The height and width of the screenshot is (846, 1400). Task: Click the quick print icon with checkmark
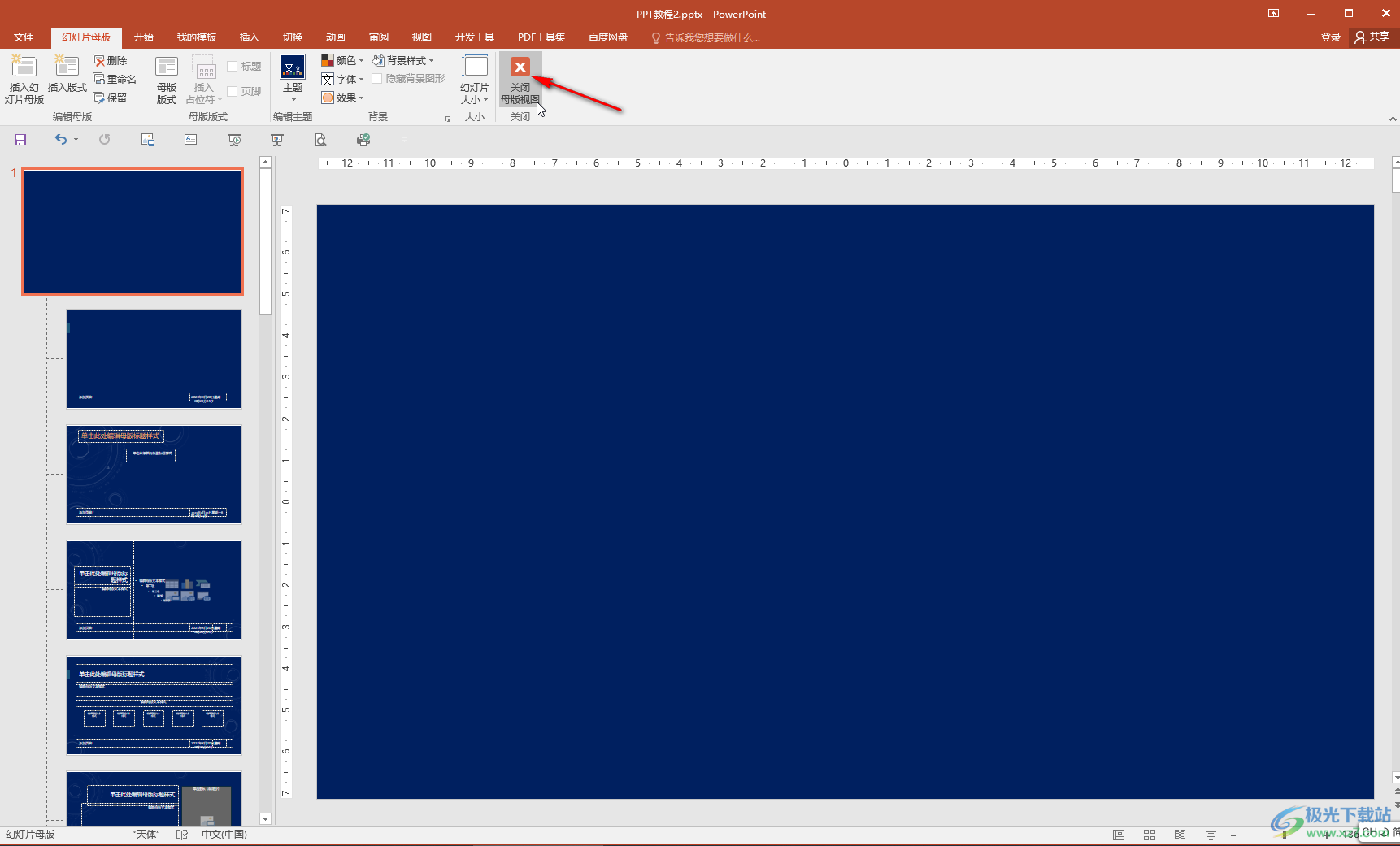(x=363, y=140)
